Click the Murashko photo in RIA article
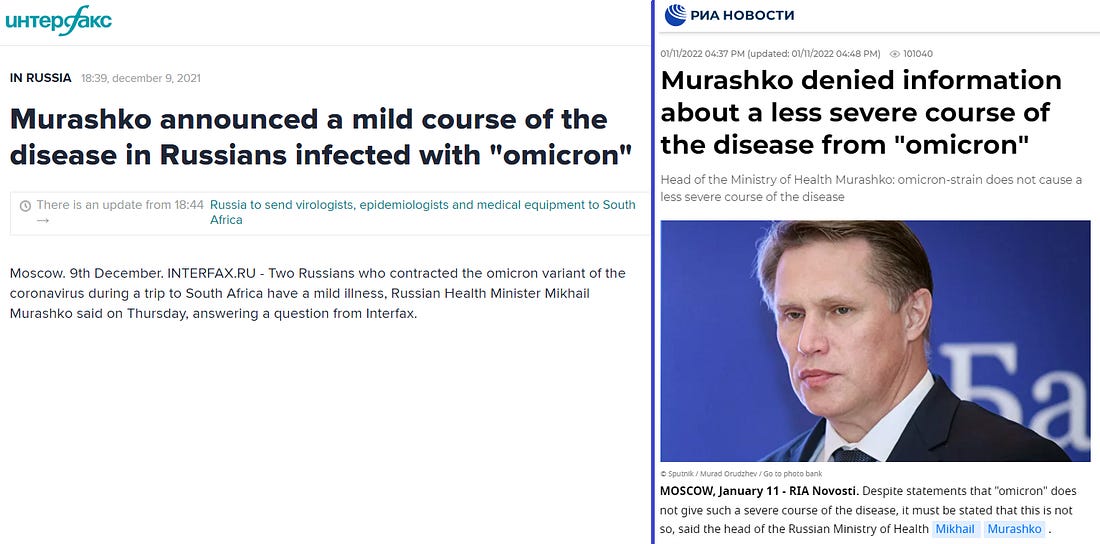Screen dimensions: 1100x544 876,340
